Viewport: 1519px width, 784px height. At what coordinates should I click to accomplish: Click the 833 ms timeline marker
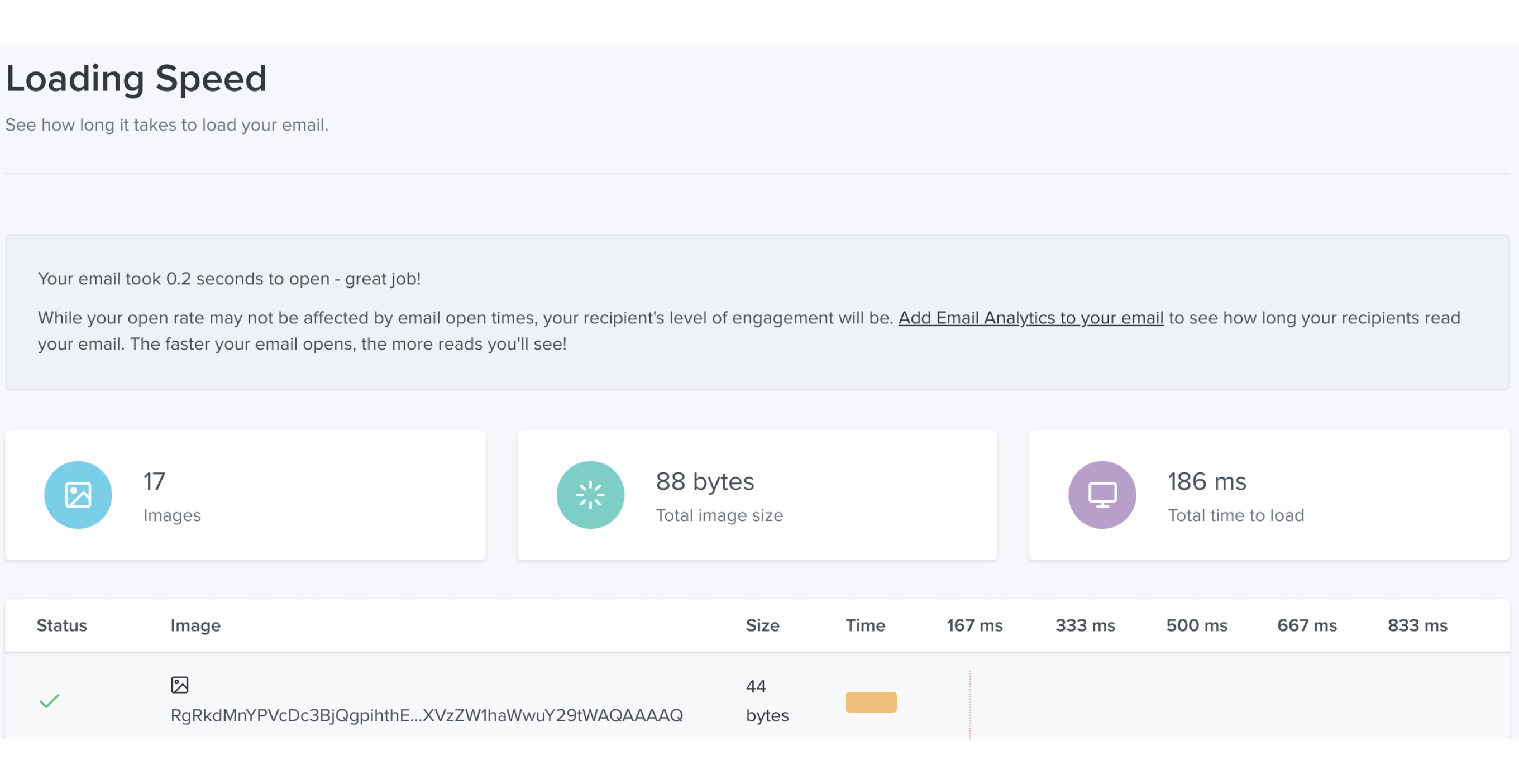(x=1417, y=625)
